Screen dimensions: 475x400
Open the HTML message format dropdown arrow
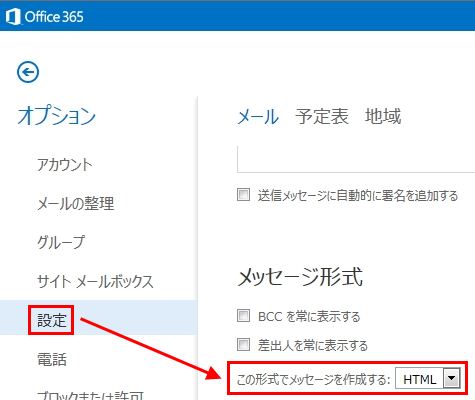(x=452, y=378)
